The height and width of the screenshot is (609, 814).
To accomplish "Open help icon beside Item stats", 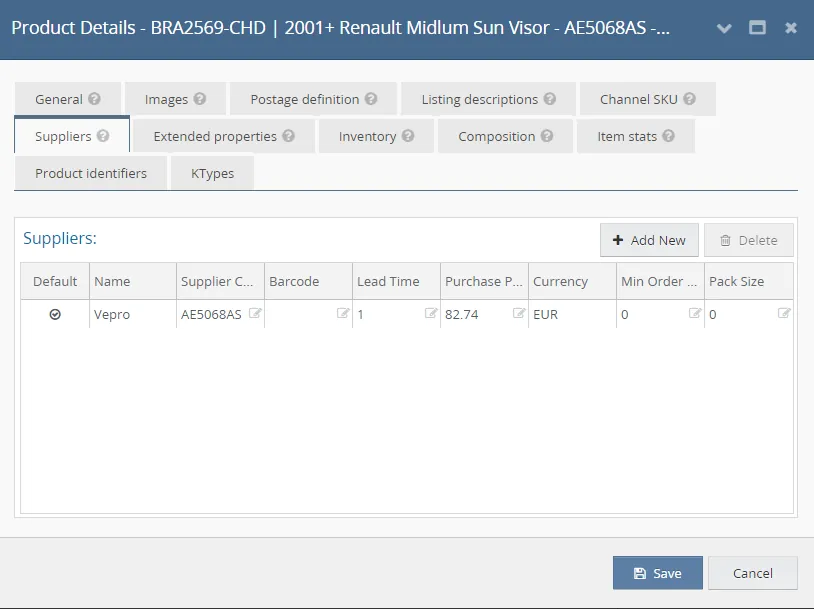I will 669,136.
